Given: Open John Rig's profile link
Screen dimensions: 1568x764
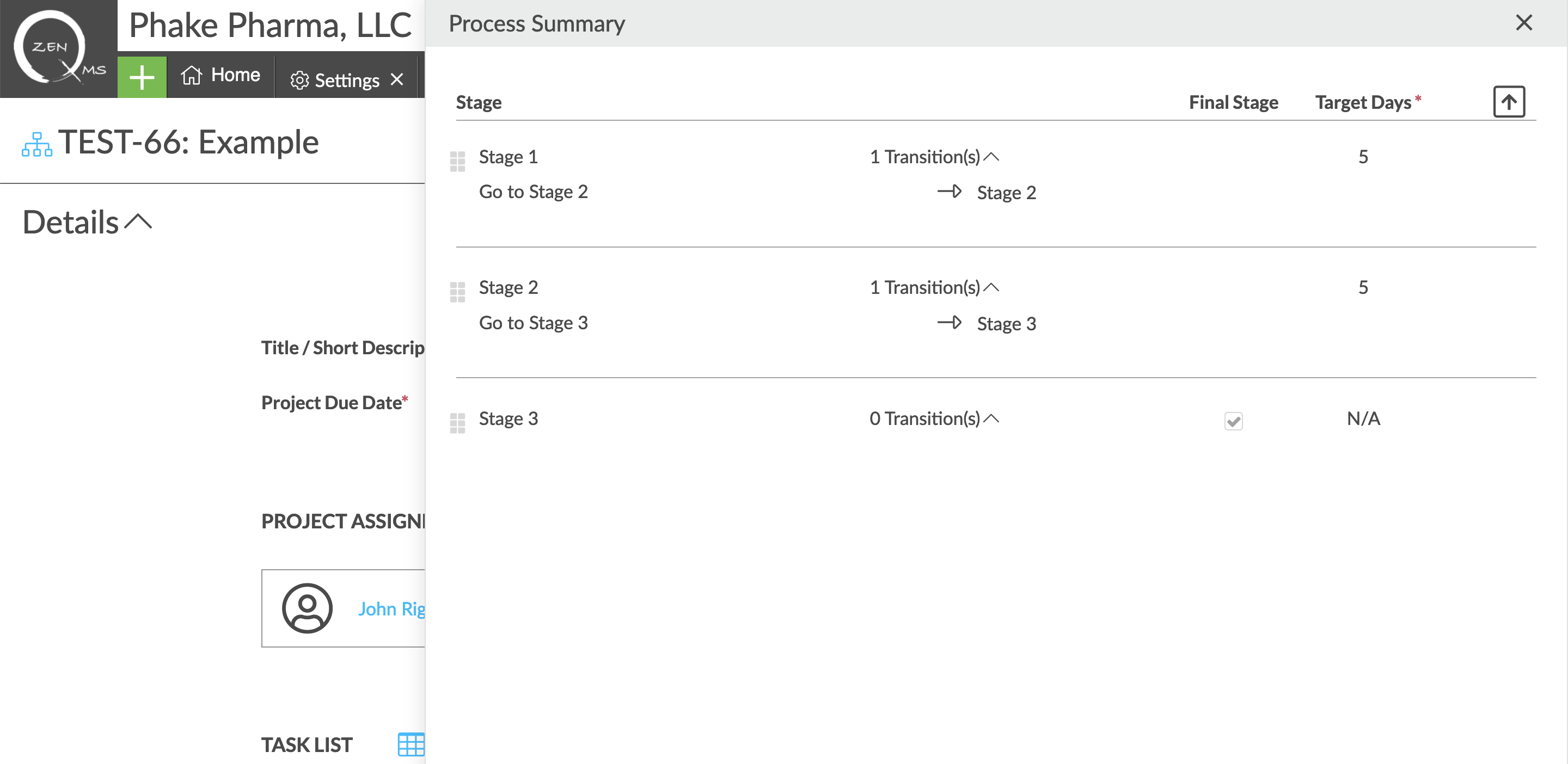Looking at the screenshot, I should (x=393, y=609).
